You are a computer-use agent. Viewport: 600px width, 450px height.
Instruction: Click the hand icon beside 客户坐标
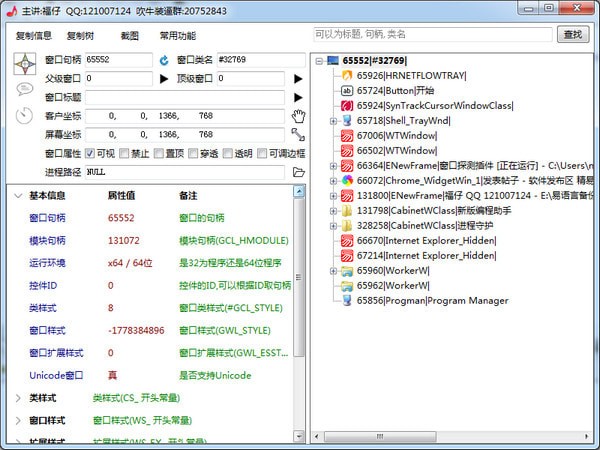tap(298, 116)
